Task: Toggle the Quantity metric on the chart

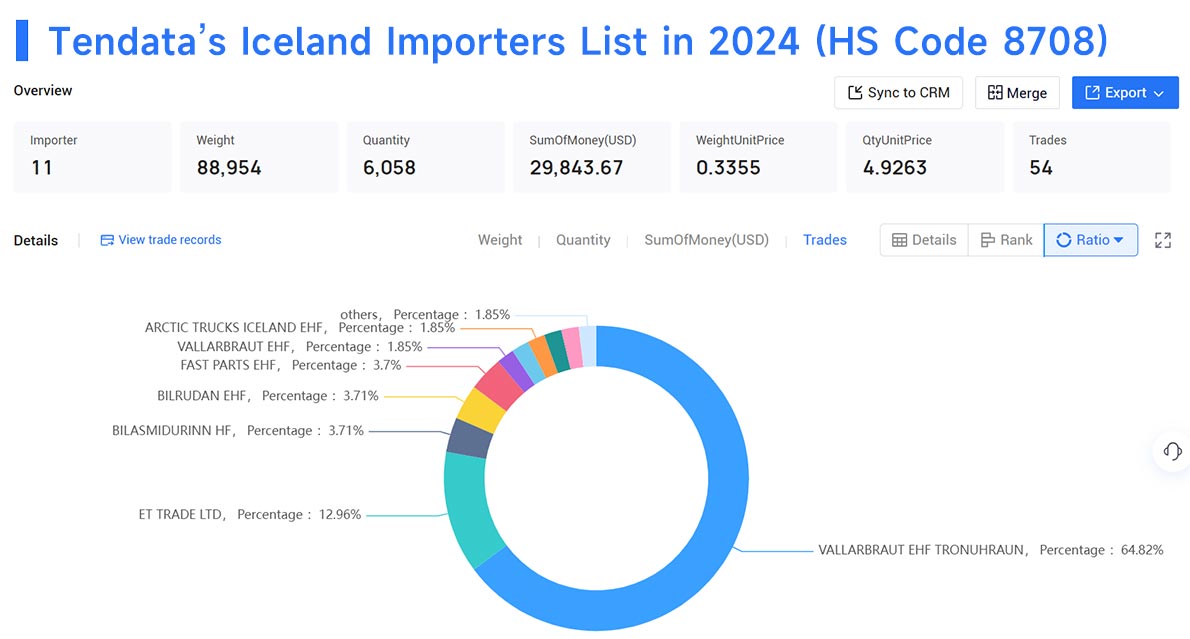Action: [583, 240]
